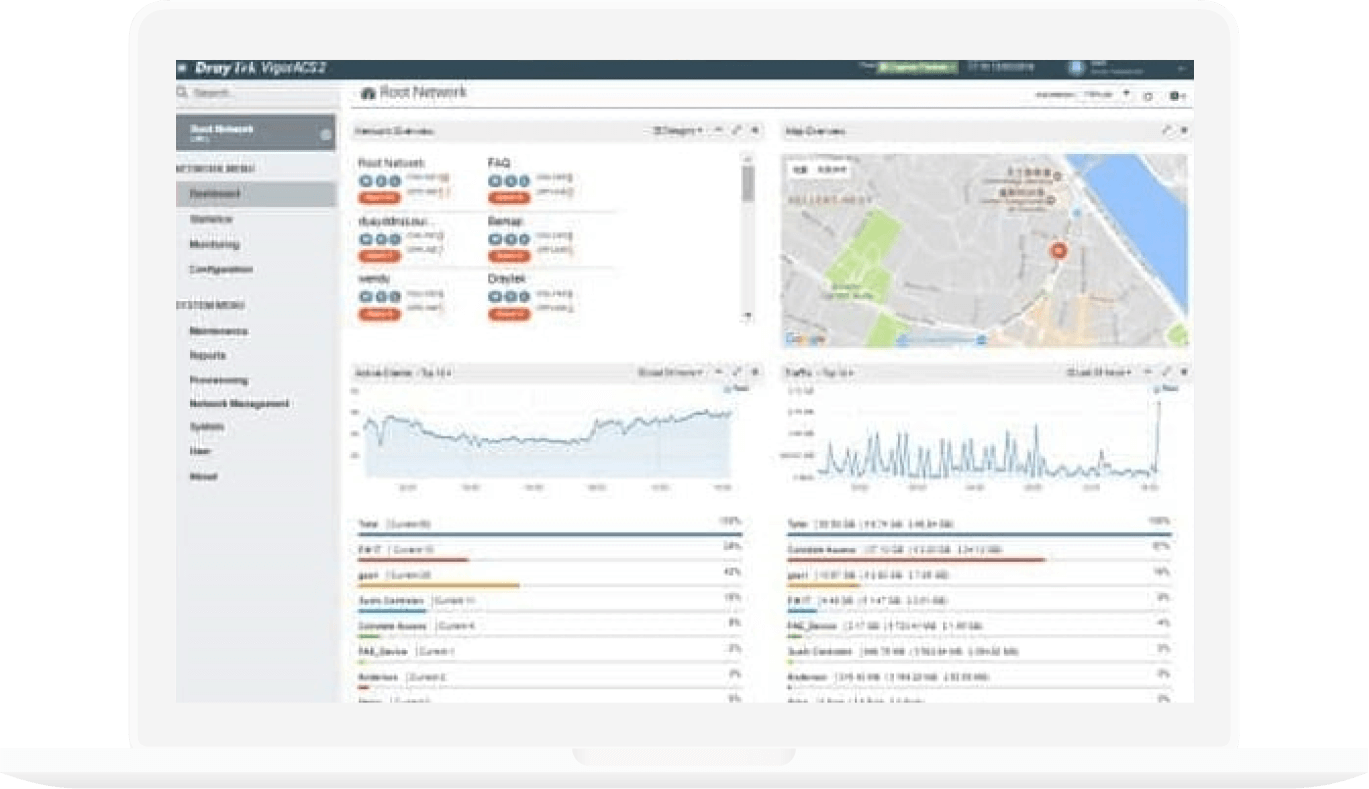Viewport: 1369px width, 789px height.
Task: Expand the Traffic panel to fullscreen
Action: click(1166, 372)
